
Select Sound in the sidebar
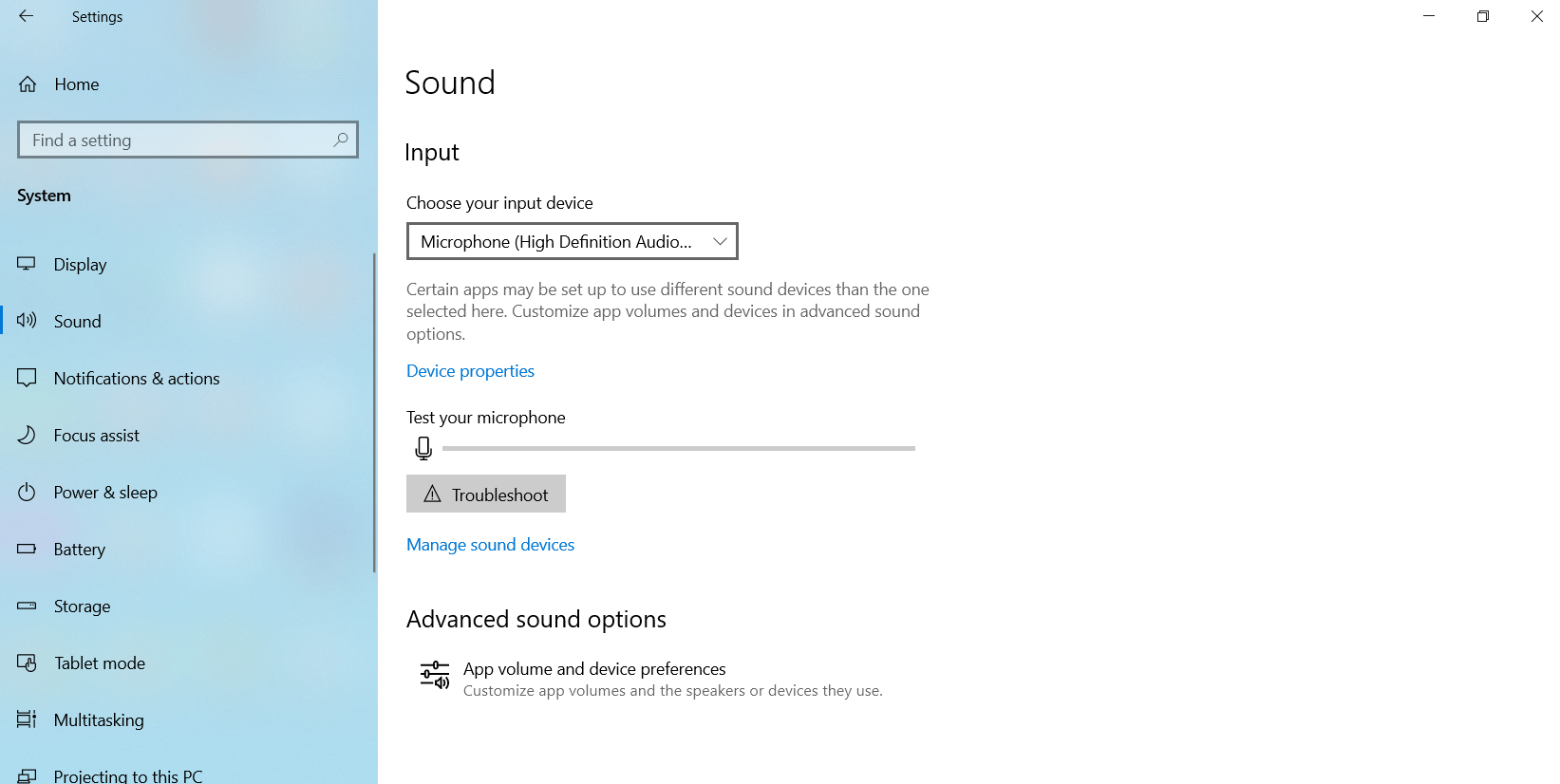click(x=78, y=322)
